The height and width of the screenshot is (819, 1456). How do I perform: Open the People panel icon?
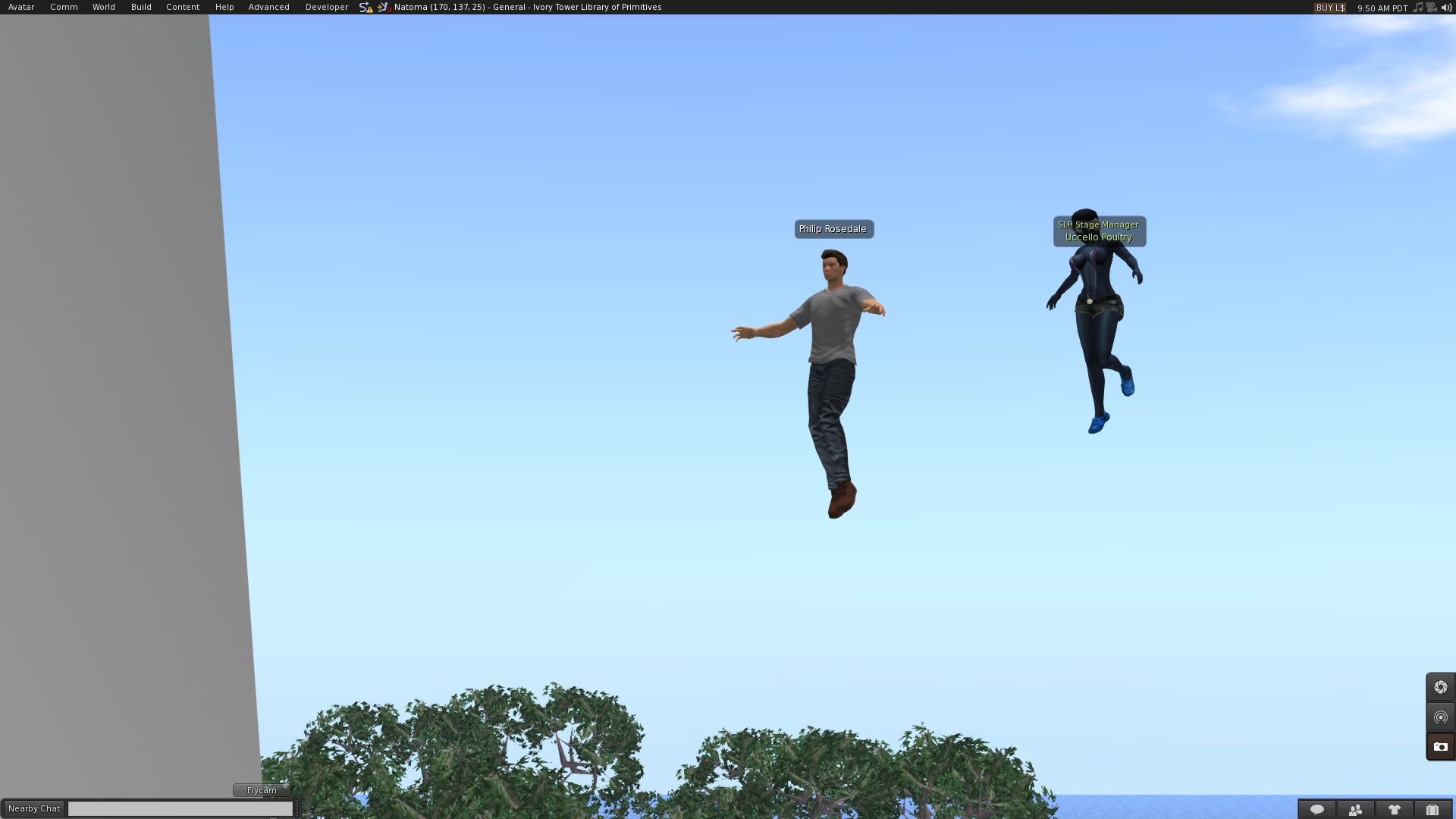coord(1355,809)
